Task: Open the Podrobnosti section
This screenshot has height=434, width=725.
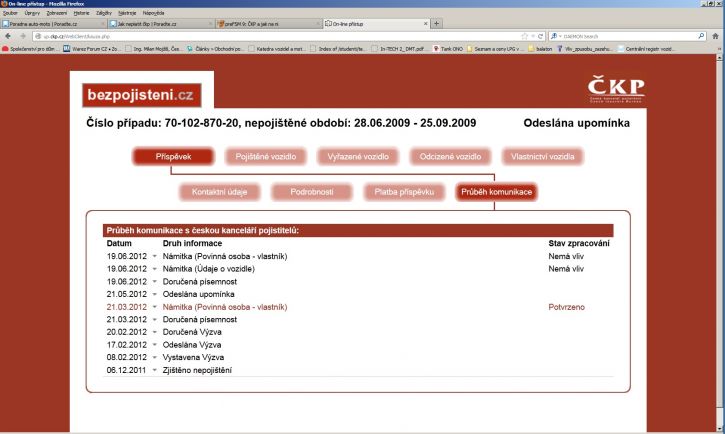Action: (312, 192)
